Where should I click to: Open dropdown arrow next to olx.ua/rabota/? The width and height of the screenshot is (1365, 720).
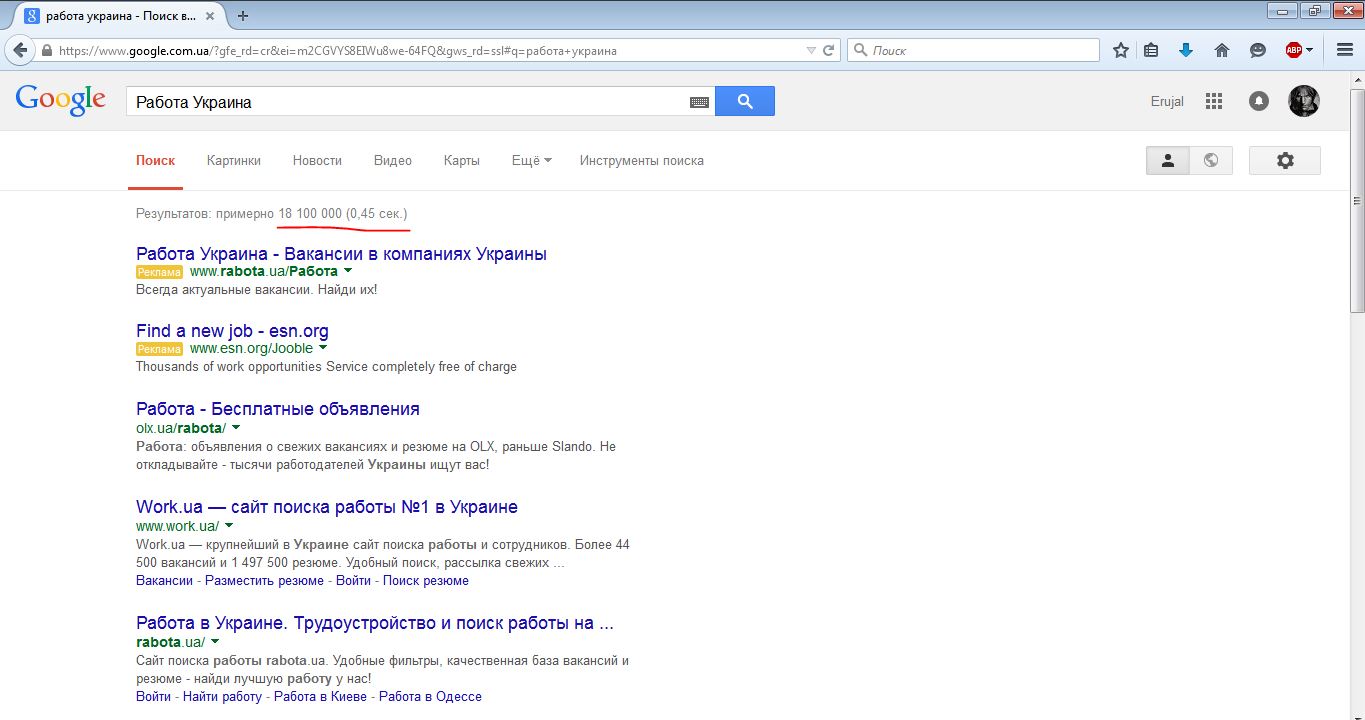[x=235, y=428]
